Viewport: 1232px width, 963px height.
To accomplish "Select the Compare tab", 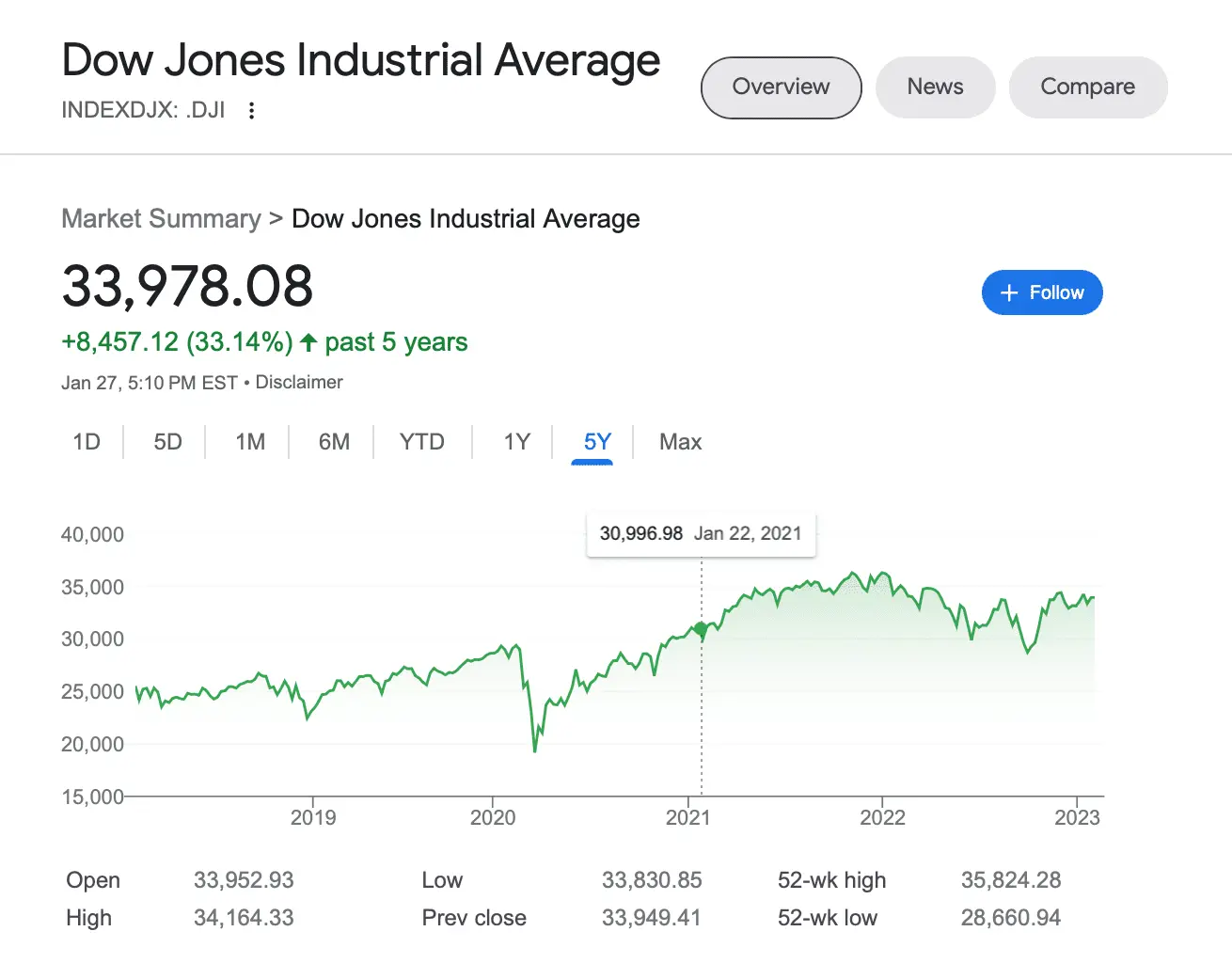I will coord(1087,87).
